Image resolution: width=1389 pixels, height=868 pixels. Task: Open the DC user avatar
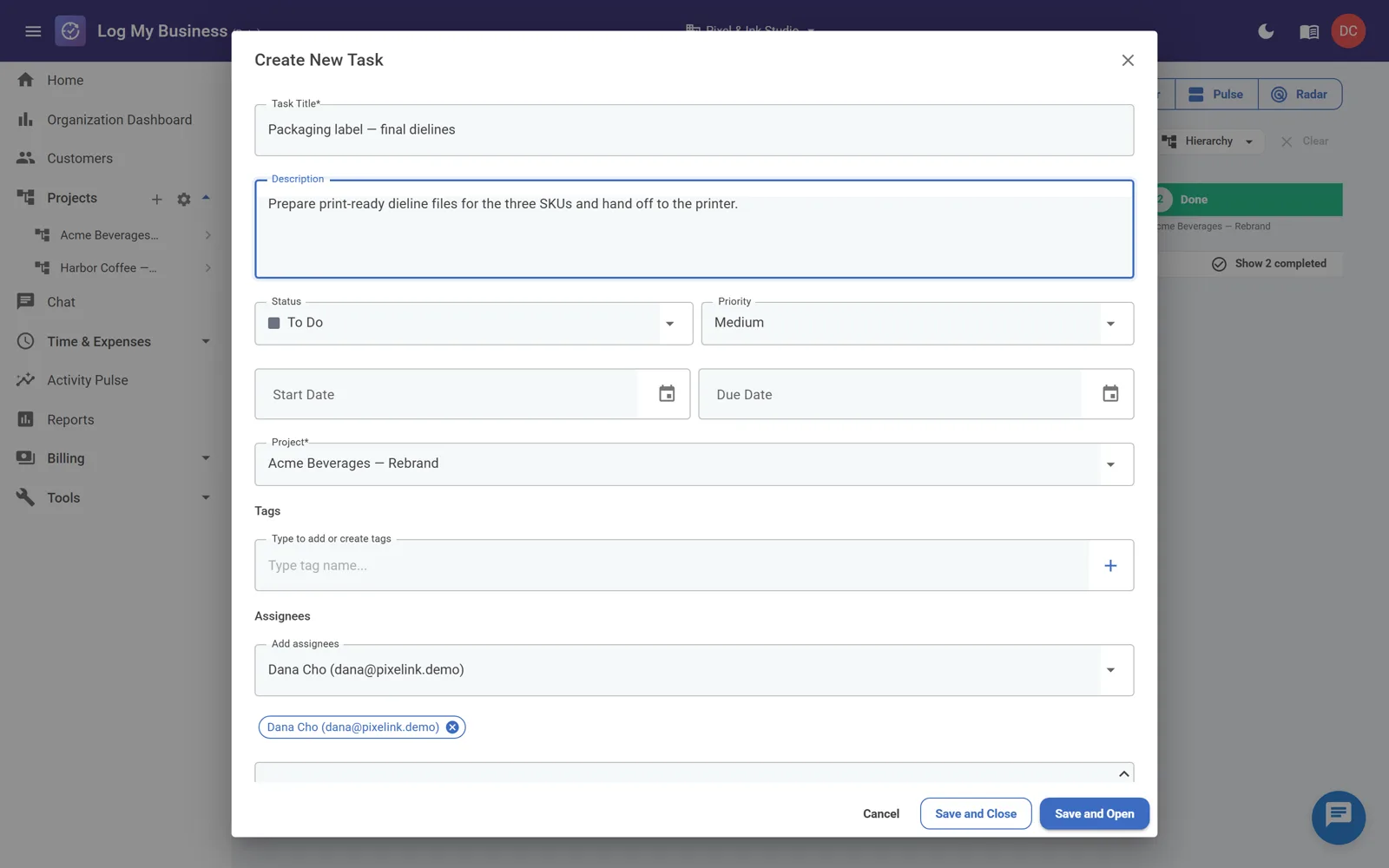click(1348, 31)
